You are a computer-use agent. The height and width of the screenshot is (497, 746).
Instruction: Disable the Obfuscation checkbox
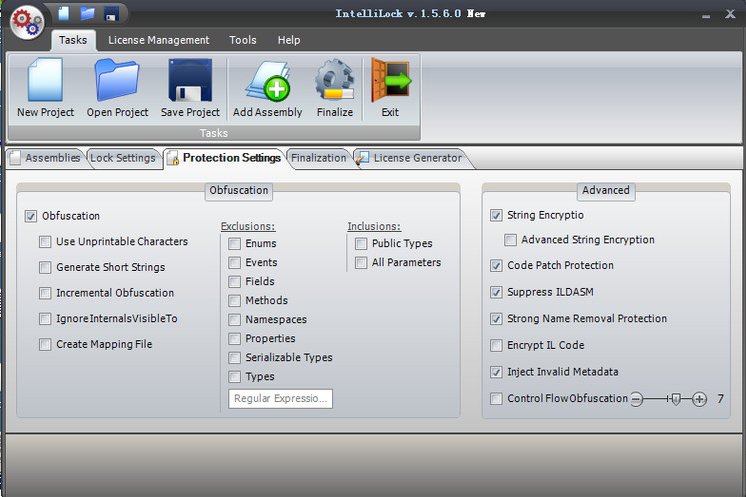click(31, 216)
